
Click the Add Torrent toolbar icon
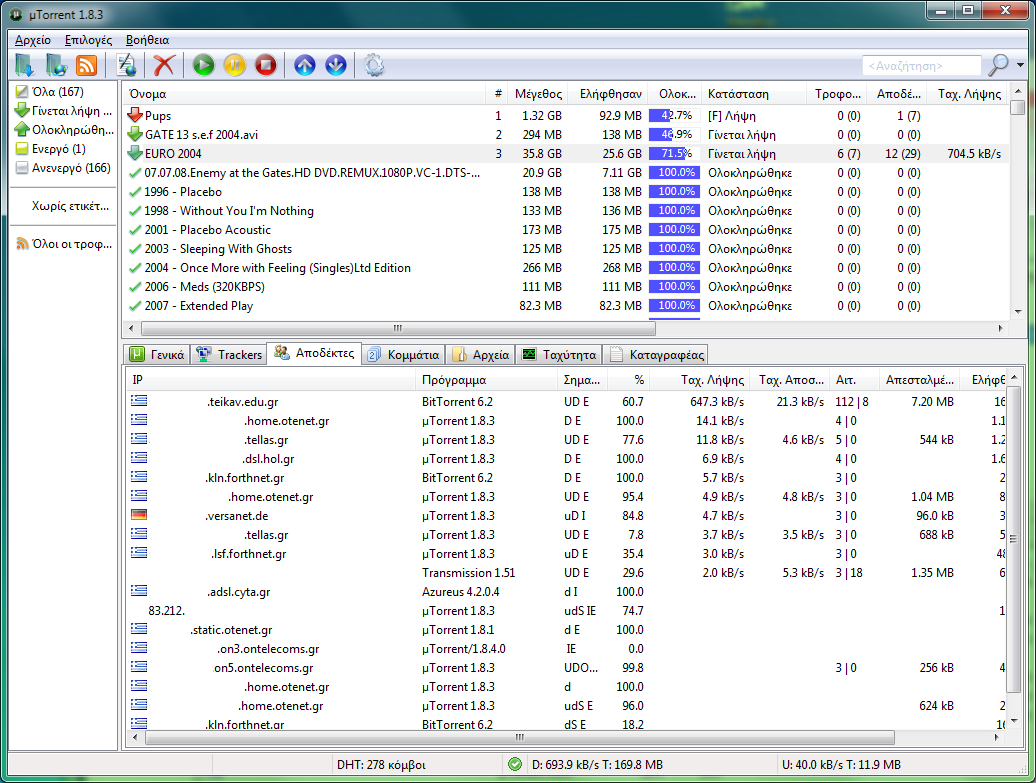(x=24, y=65)
